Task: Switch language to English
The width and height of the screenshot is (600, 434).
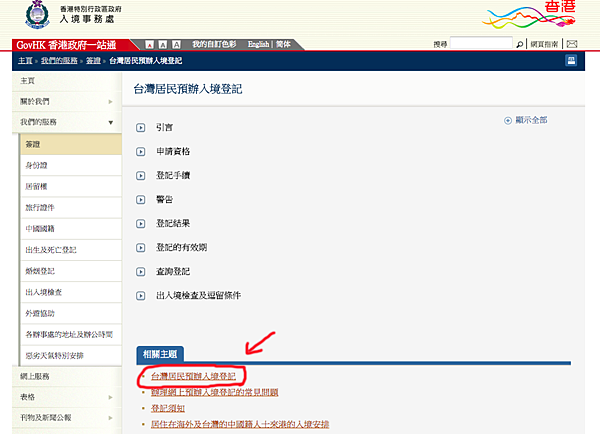Action: (x=258, y=44)
